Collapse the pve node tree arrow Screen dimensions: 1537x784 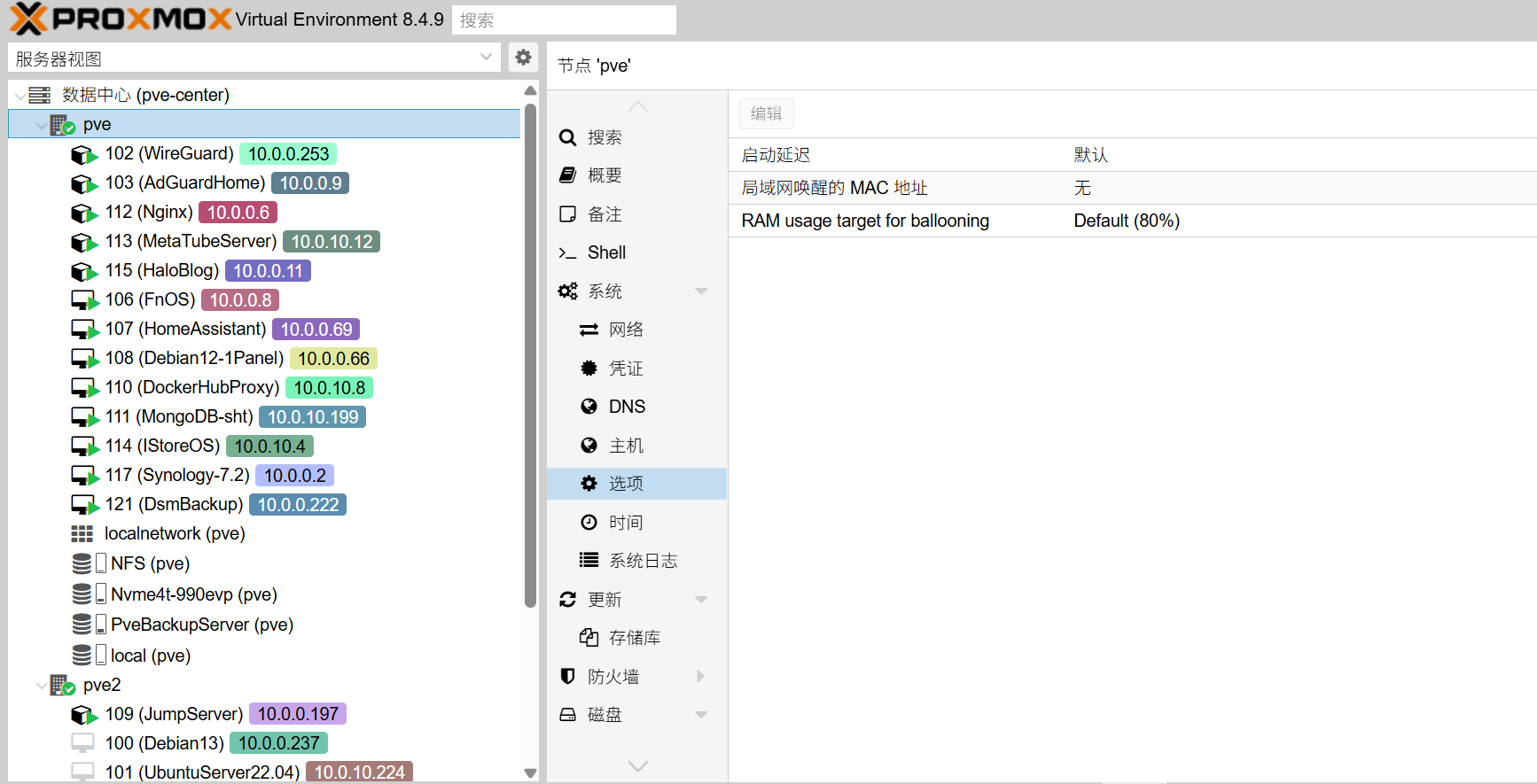click(x=41, y=125)
